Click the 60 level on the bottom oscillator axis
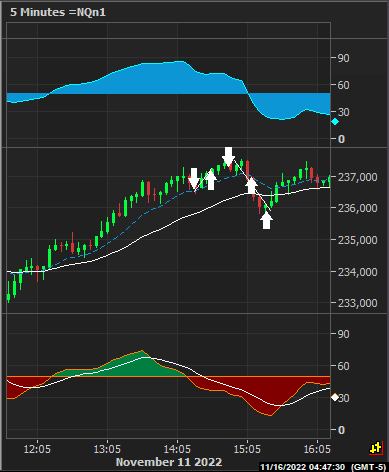The height and width of the screenshot is (472, 389). (344, 366)
